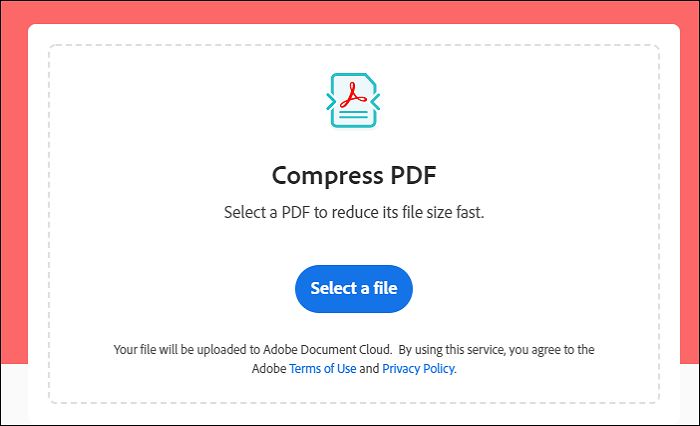Click the folded corner of the PDF icon
700x426 pixels.
point(371,79)
